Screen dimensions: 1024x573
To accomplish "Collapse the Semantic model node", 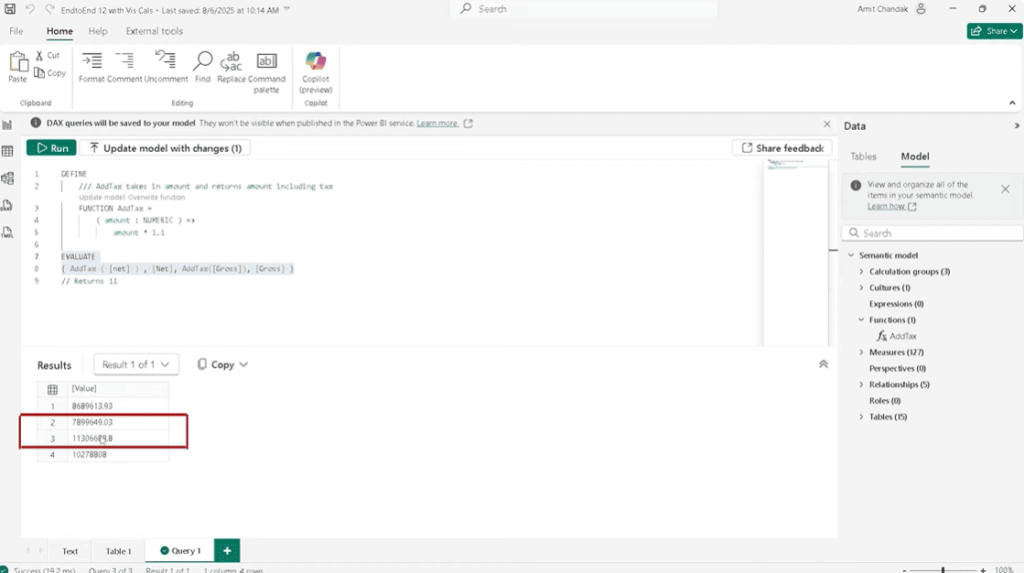I will [851, 255].
